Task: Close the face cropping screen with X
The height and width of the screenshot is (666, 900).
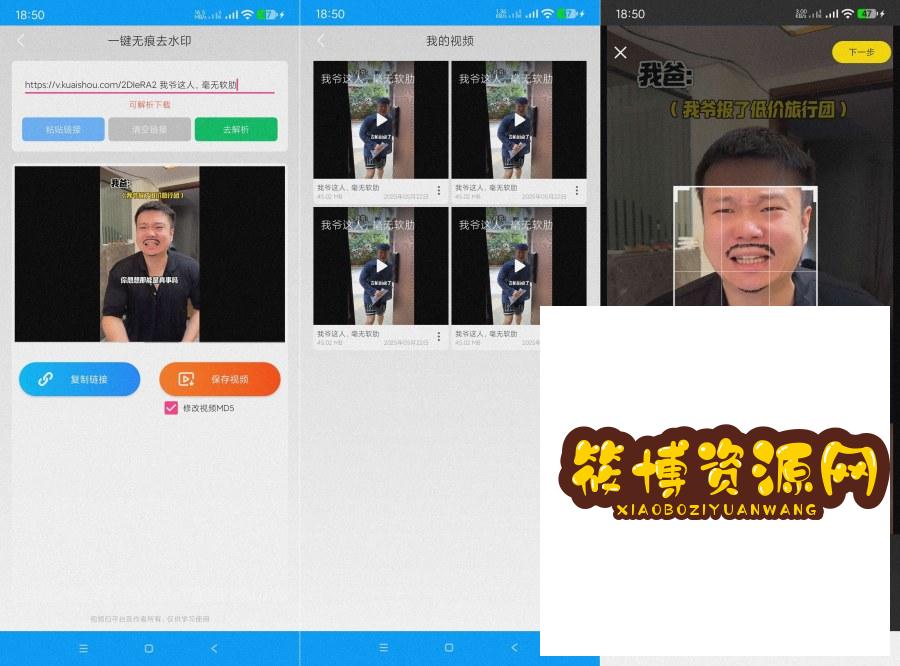Action: (x=620, y=53)
